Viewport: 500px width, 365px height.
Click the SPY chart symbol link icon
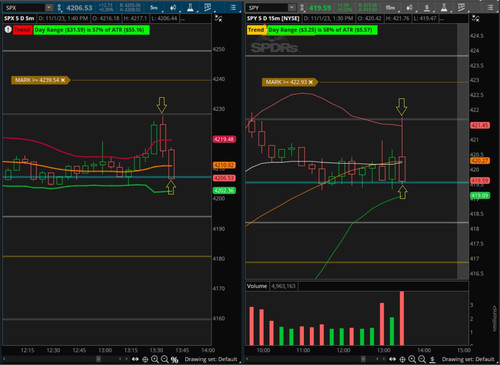(302, 7)
